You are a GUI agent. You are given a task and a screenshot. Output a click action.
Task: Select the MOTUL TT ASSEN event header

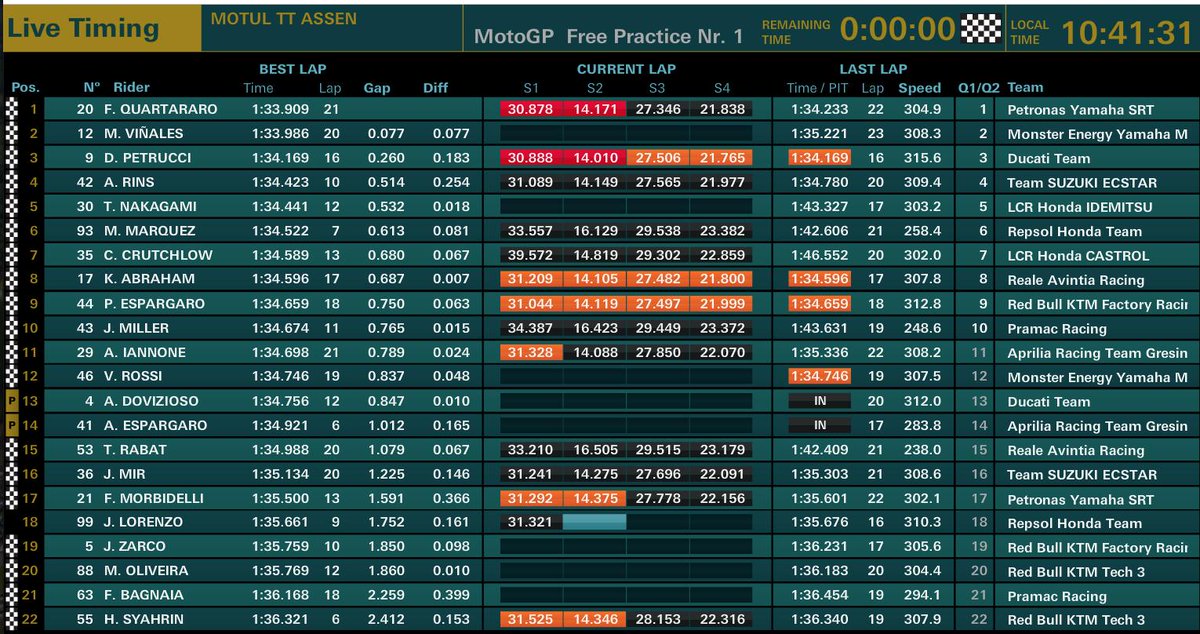point(284,19)
